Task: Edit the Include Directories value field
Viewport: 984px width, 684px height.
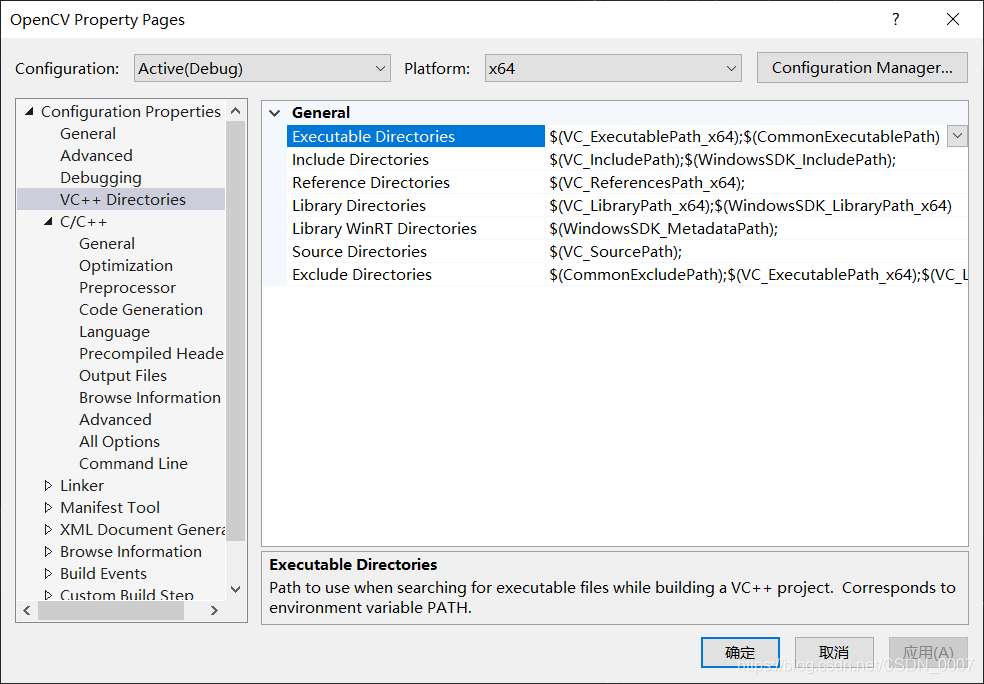Action: click(x=756, y=159)
